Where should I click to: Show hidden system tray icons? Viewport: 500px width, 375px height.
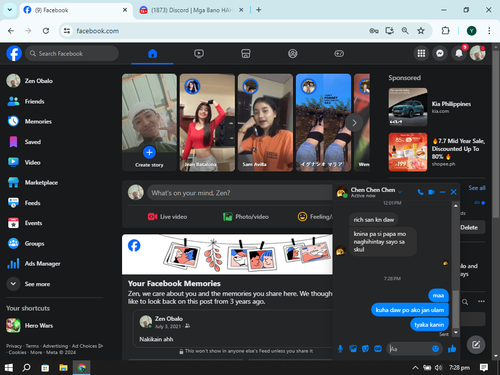(x=415, y=368)
